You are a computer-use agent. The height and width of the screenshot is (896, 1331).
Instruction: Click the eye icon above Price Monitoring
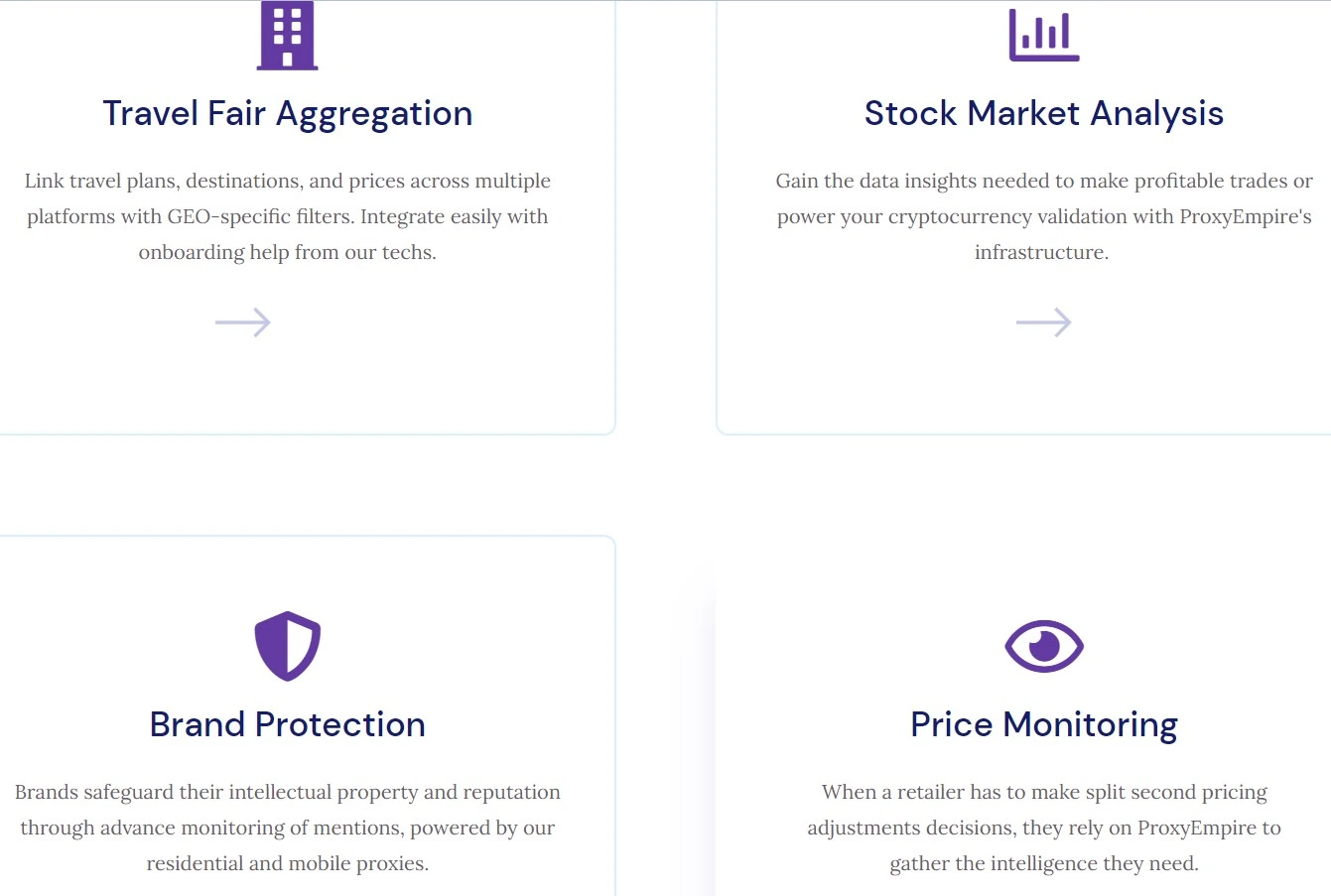pyautogui.click(x=1043, y=646)
